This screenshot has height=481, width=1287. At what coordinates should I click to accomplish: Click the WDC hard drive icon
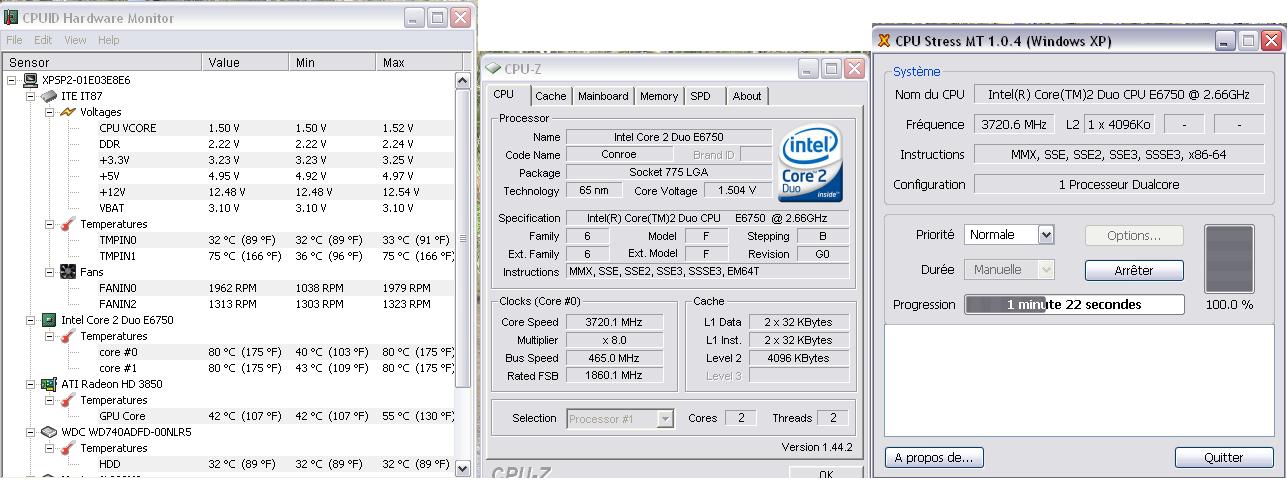point(48,432)
